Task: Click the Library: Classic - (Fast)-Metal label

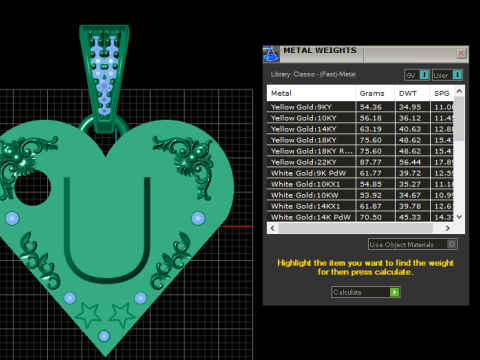Action: click(x=313, y=74)
